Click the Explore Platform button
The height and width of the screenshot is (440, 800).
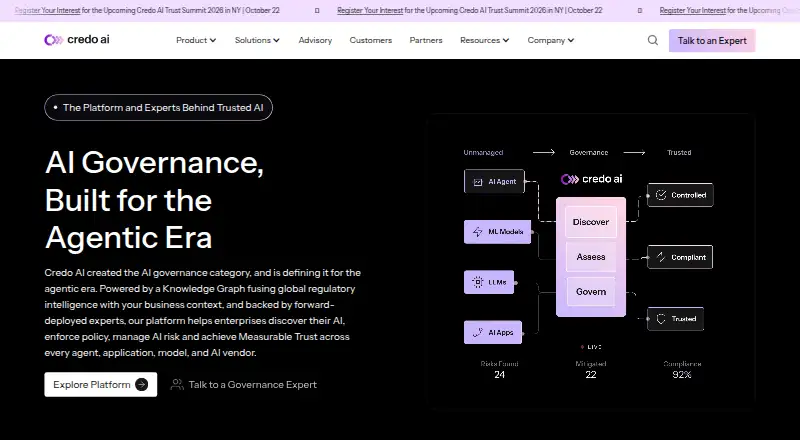pyautogui.click(x=101, y=384)
